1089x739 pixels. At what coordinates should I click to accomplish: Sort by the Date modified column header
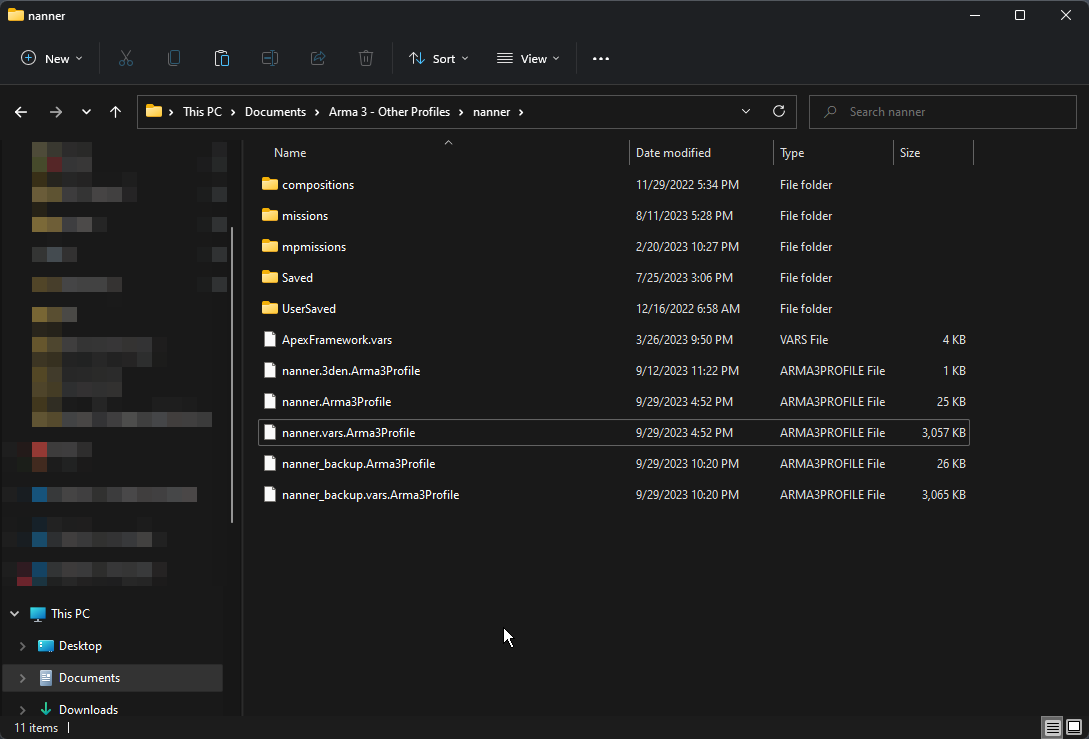[x=673, y=153]
